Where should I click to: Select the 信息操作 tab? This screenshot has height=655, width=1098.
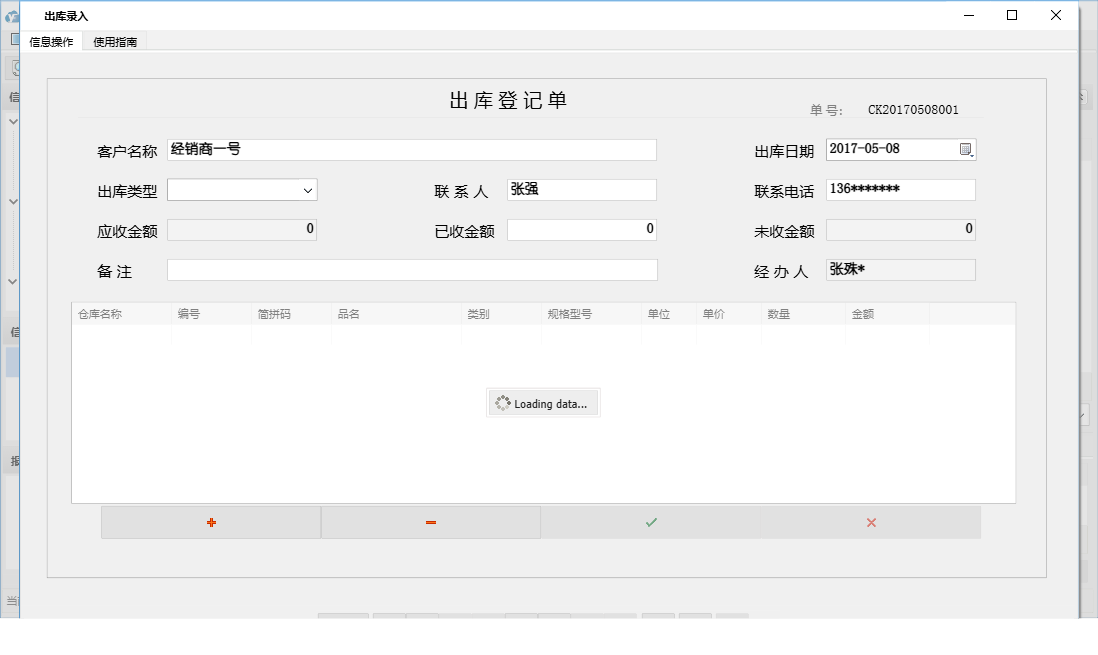50,42
